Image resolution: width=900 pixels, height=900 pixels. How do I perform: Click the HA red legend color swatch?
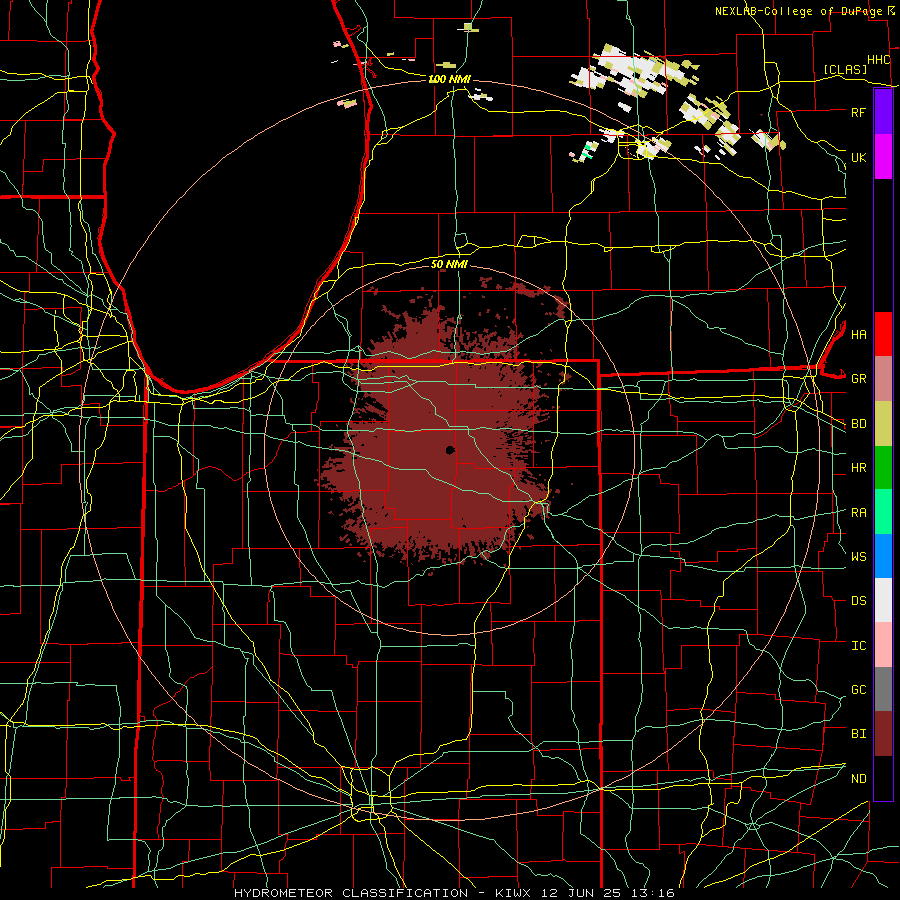pos(883,334)
